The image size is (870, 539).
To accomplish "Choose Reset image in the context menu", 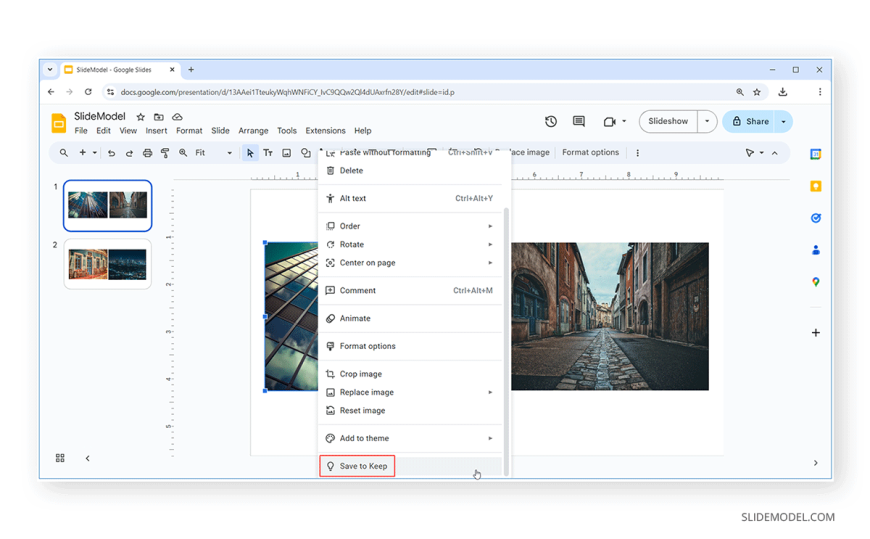I will click(411, 410).
